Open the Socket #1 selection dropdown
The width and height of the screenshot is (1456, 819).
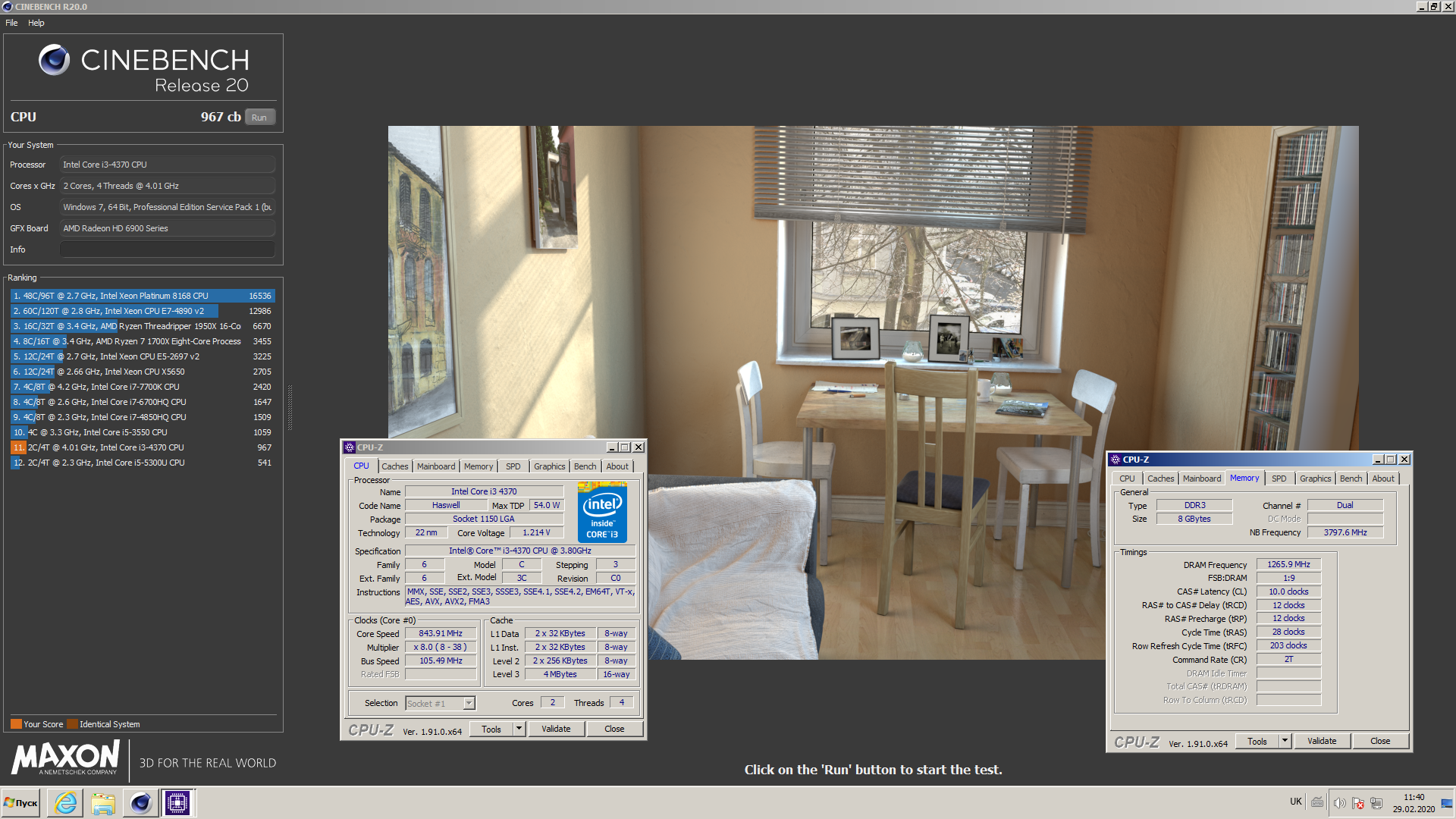[440, 704]
